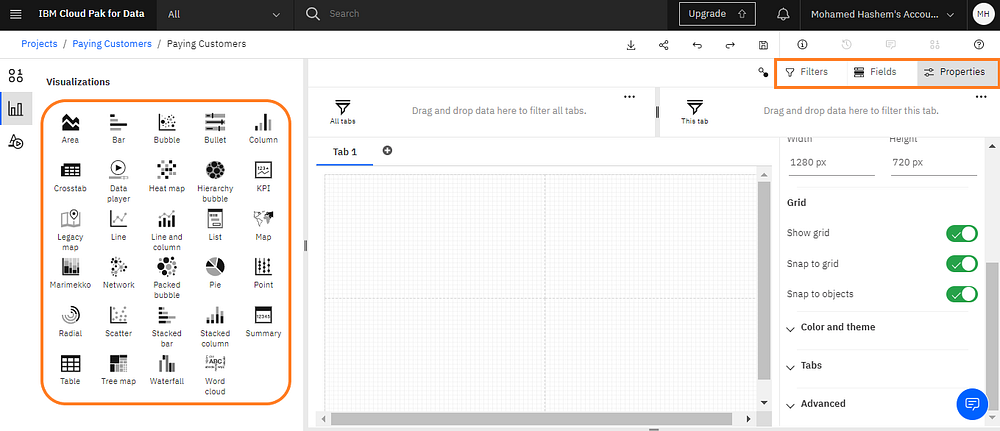The height and width of the screenshot is (431, 1000).
Task: Select the Data player visualization
Action: [x=119, y=181]
